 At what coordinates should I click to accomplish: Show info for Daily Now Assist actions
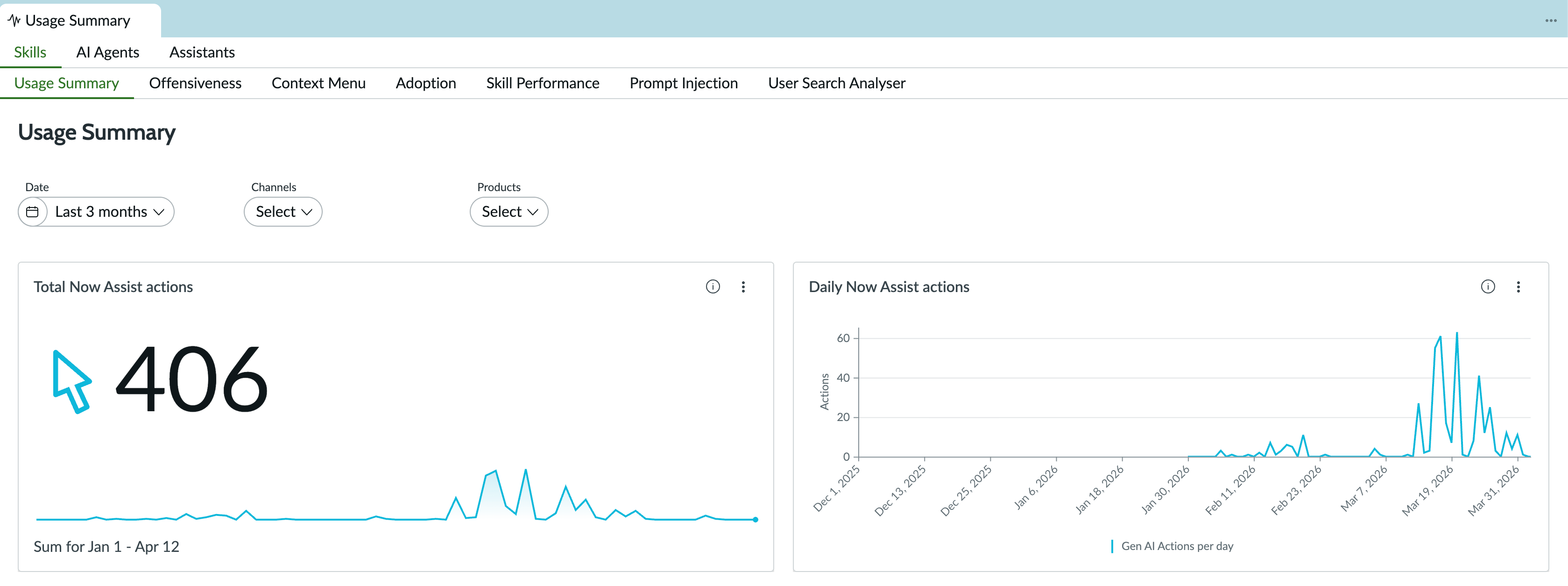point(1487,286)
